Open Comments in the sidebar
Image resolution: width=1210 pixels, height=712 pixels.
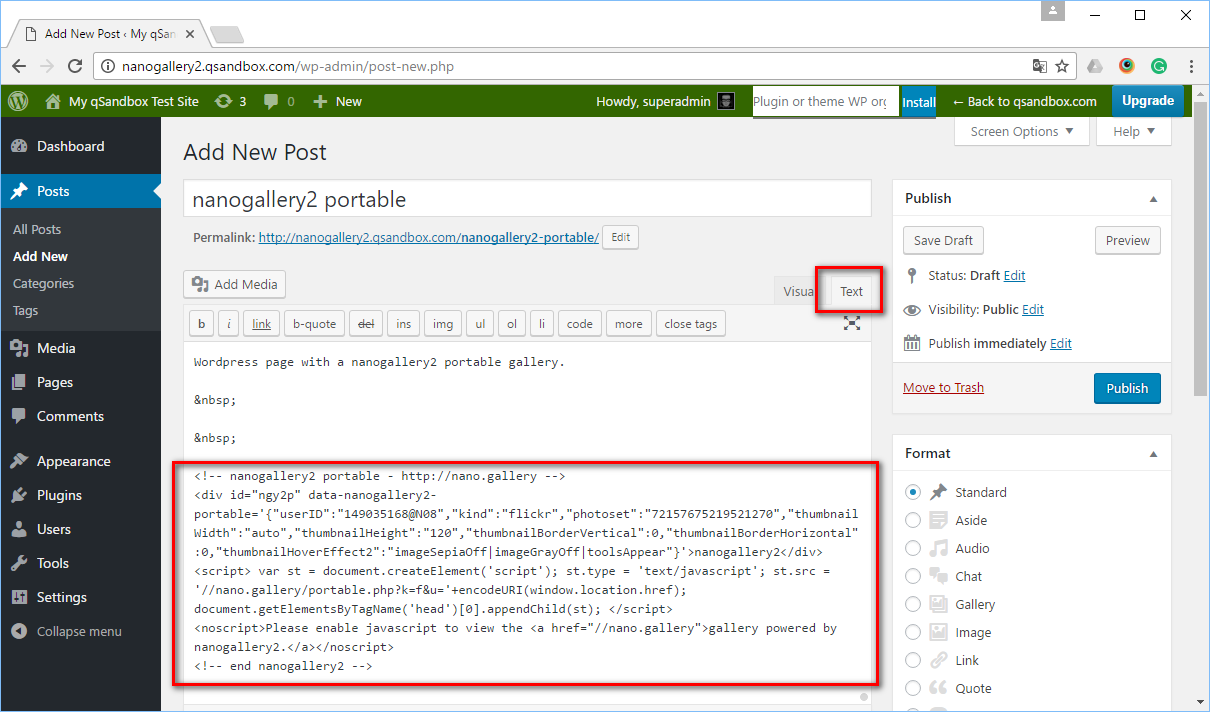[80, 416]
